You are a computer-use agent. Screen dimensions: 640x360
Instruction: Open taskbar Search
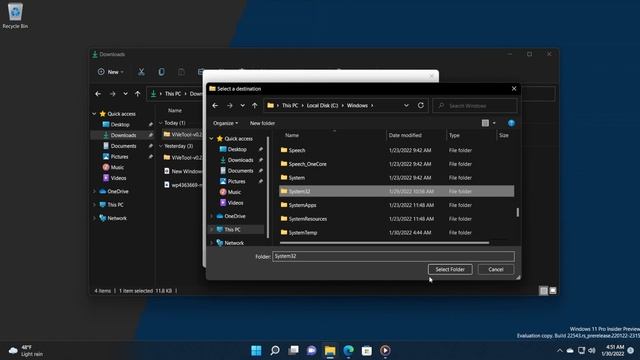click(275, 350)
